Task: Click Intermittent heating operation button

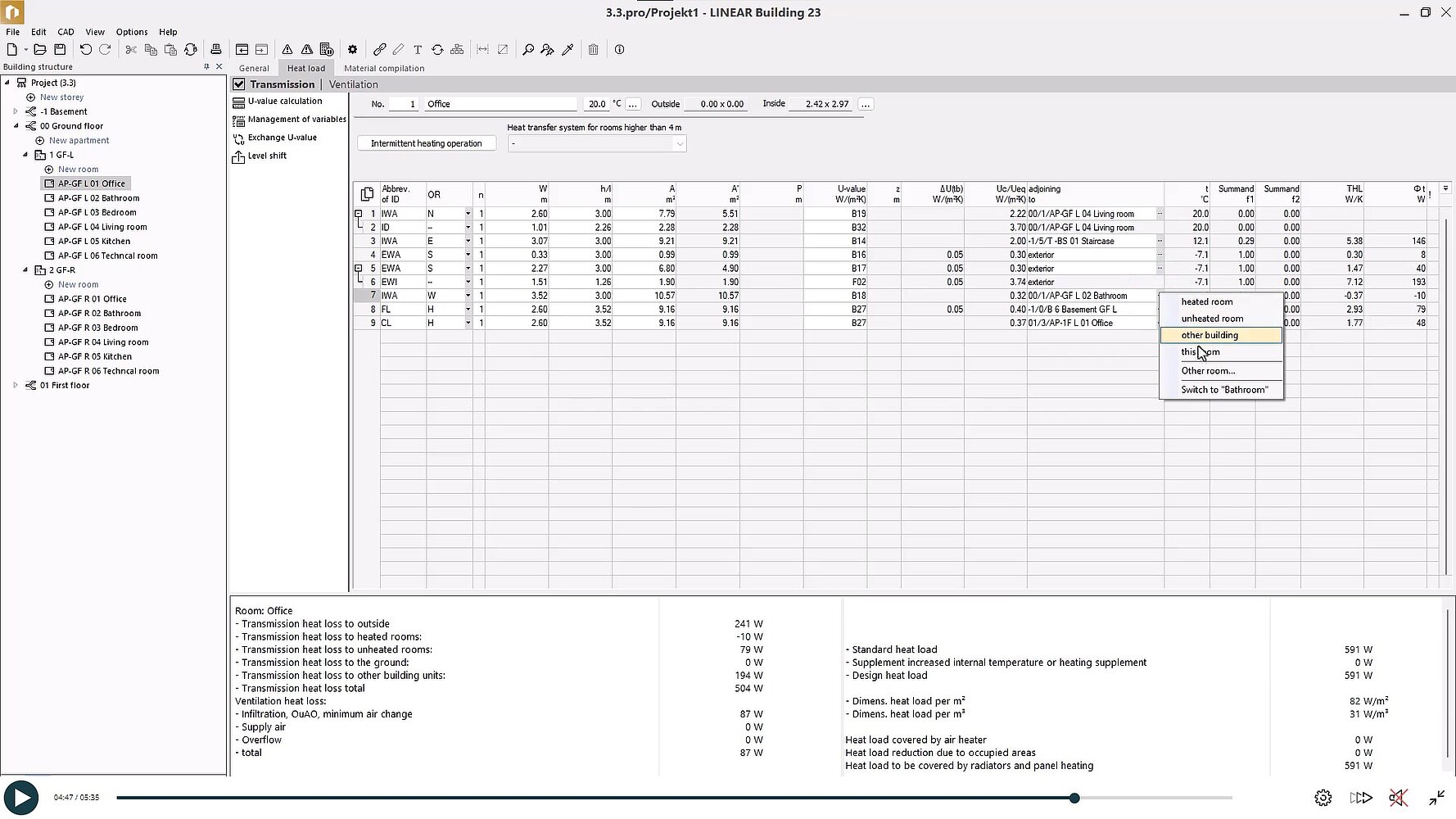Action: [x=427, y=143]
